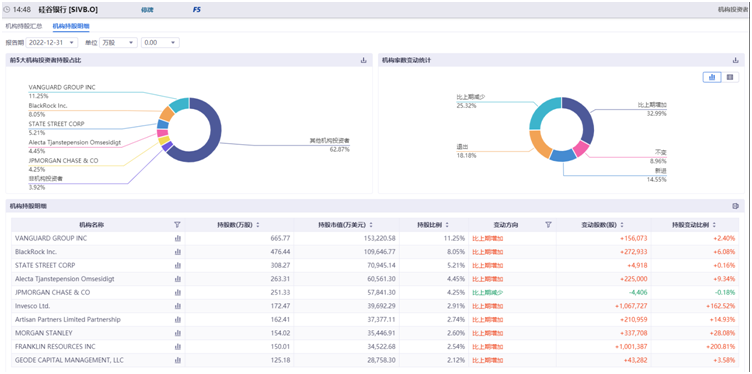Switch count change panel to chart view
The width and height of the screenshot is (752, 374).
pyautogui.click(x=712, y=77)
